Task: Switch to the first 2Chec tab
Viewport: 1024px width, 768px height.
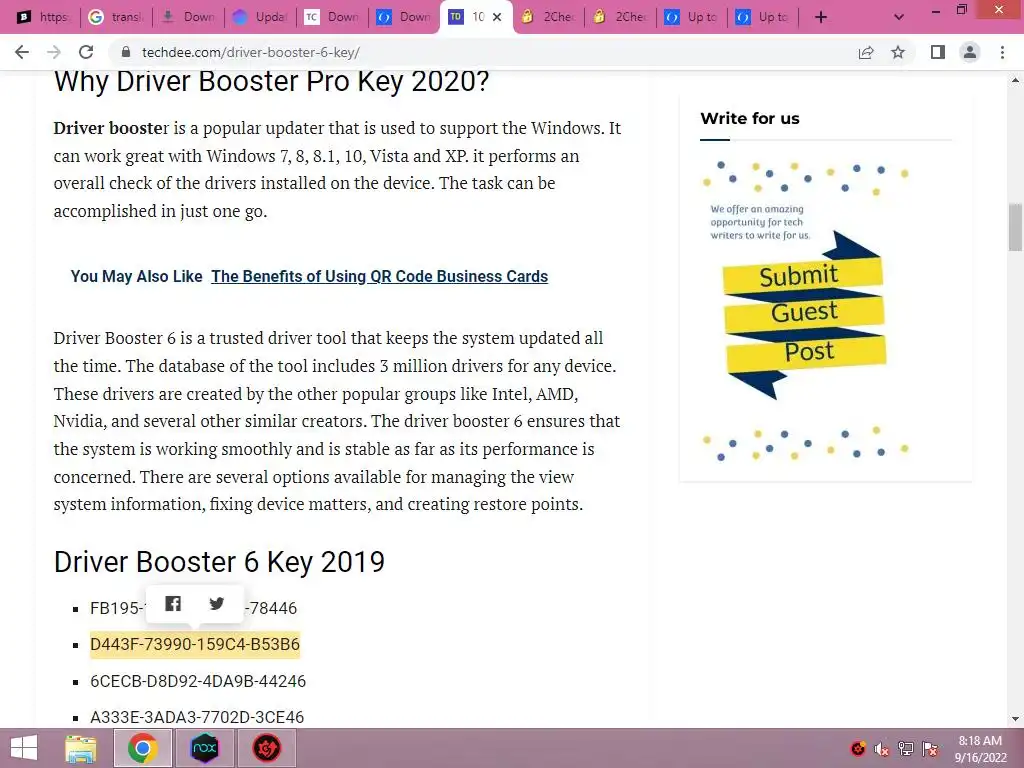Action: [x=549, y=17]
